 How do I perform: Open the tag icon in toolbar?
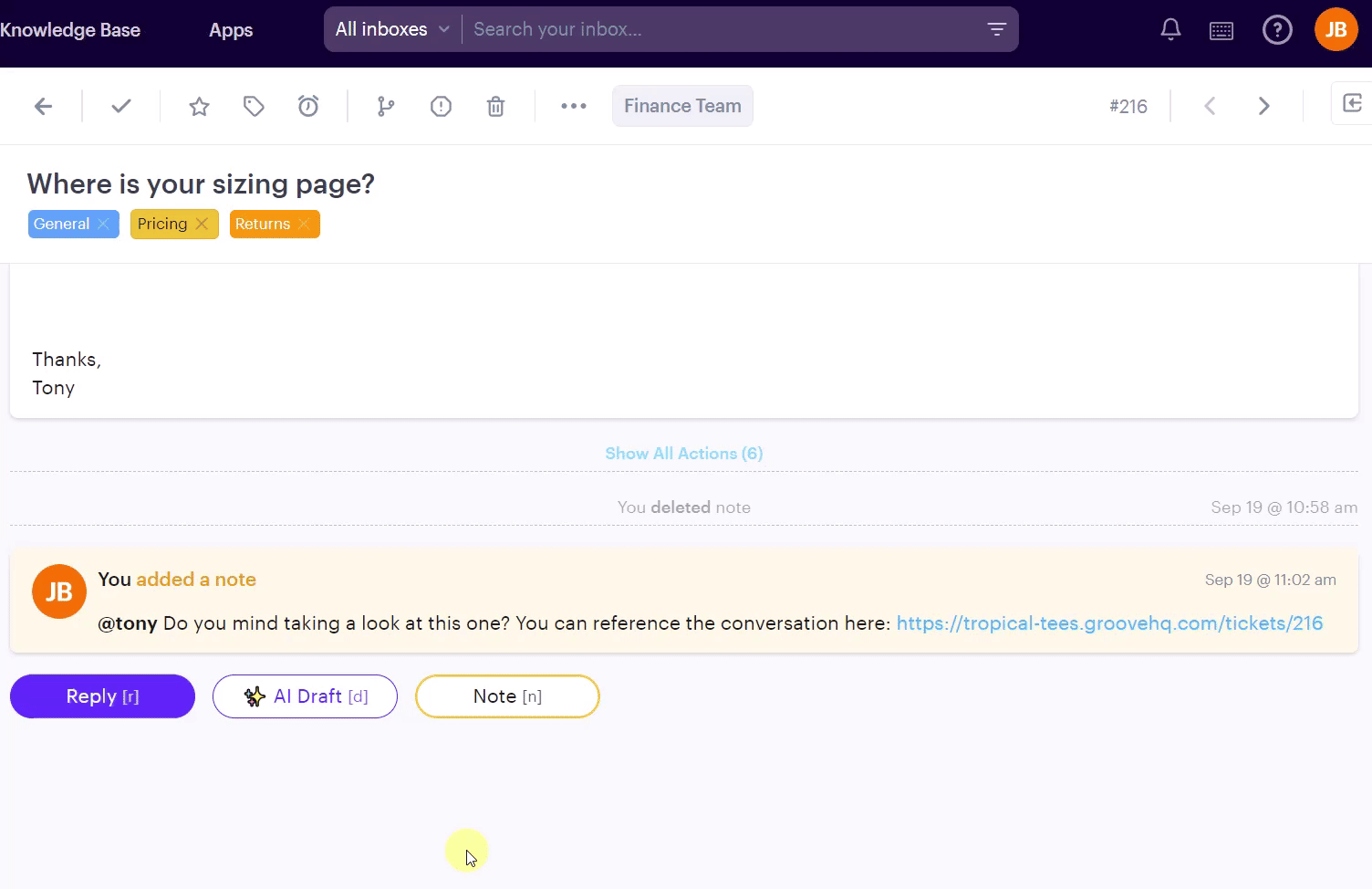pyautogui.click(x=254, y=107)
